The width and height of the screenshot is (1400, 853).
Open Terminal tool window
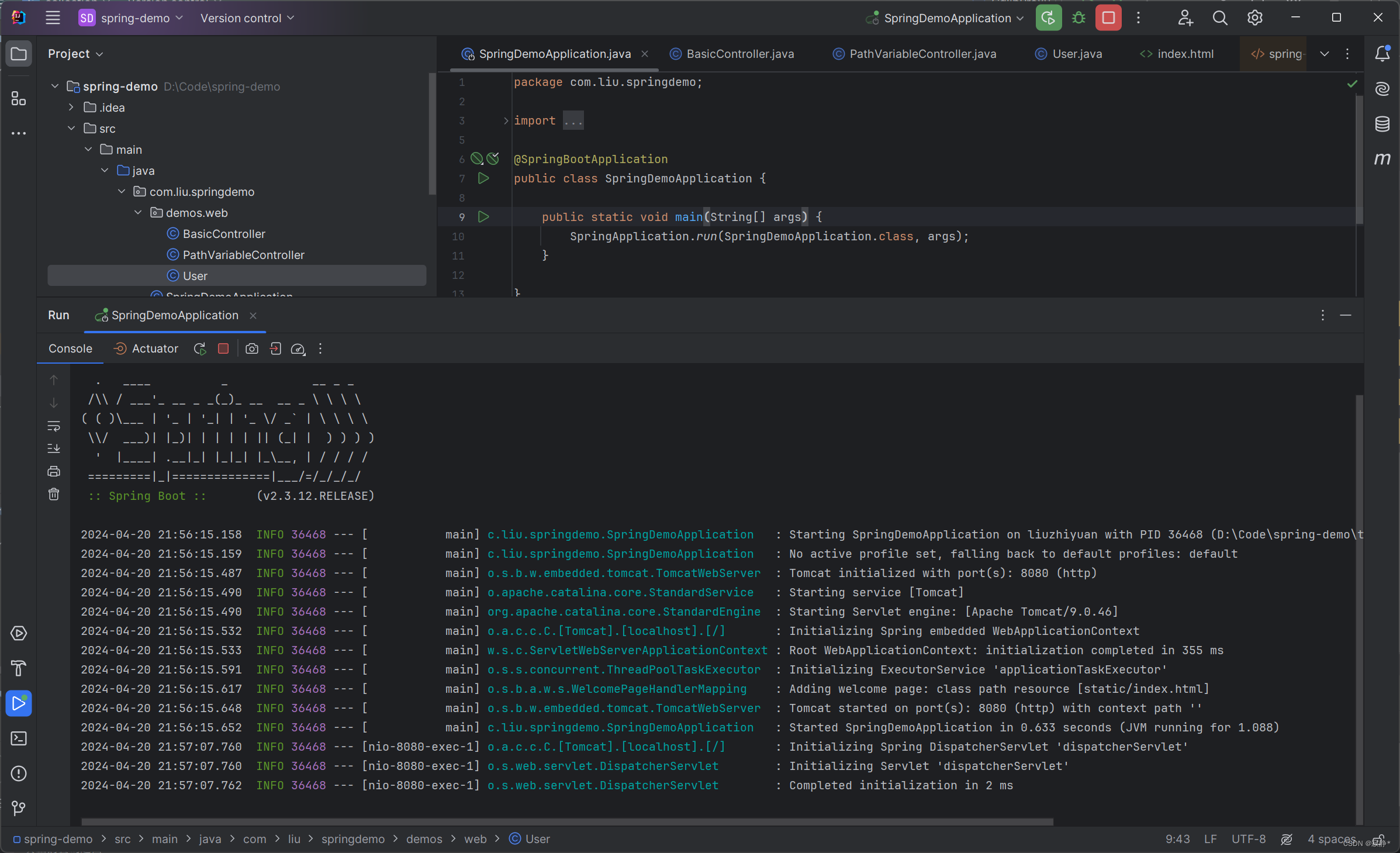point(19,738)
